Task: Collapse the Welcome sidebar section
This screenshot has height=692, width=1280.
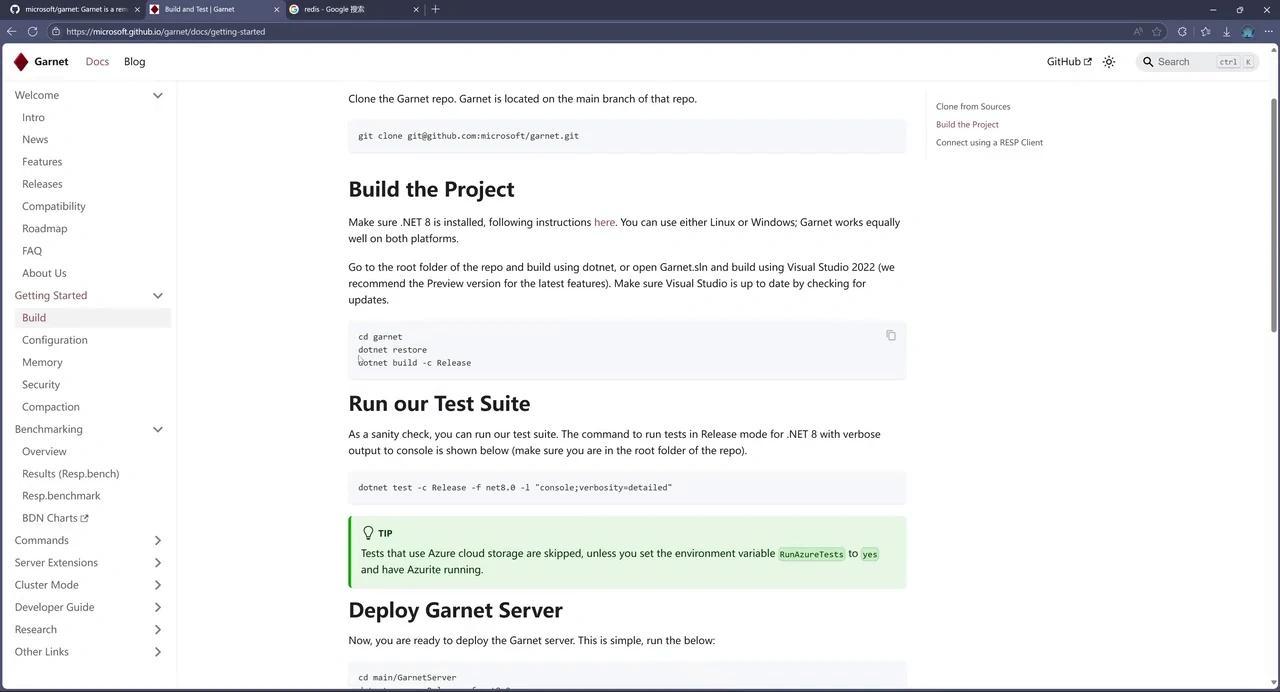Action: (157, 96)
